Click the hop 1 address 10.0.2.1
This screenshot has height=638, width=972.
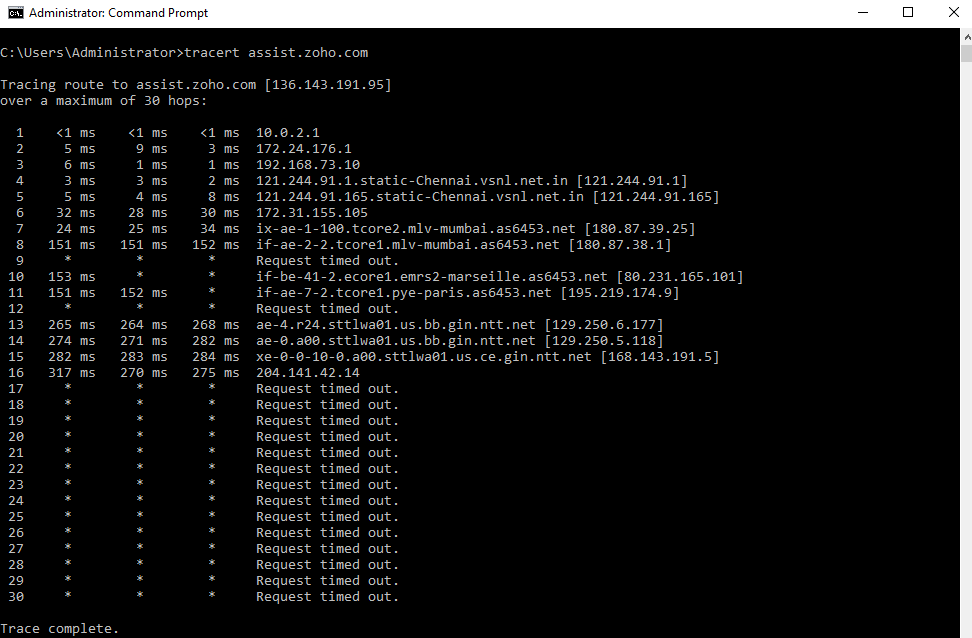[x=288, y=133]
